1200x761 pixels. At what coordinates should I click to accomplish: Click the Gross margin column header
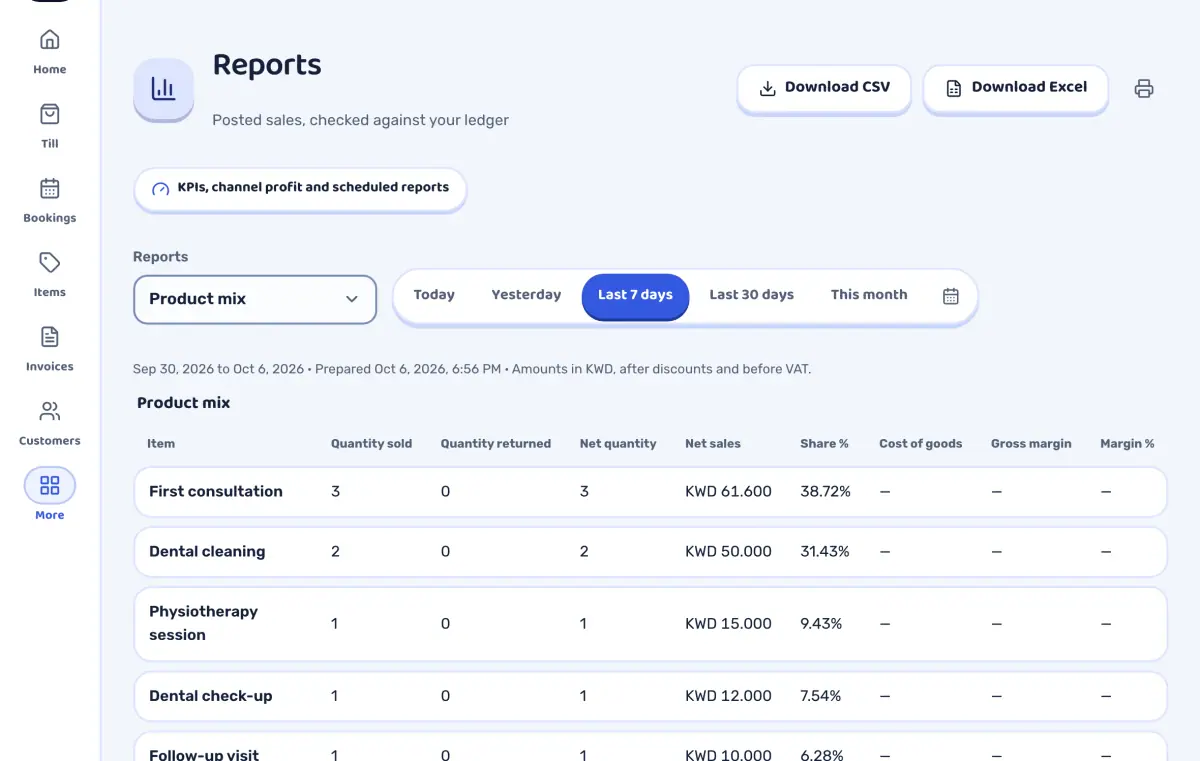pos(1031,444)
